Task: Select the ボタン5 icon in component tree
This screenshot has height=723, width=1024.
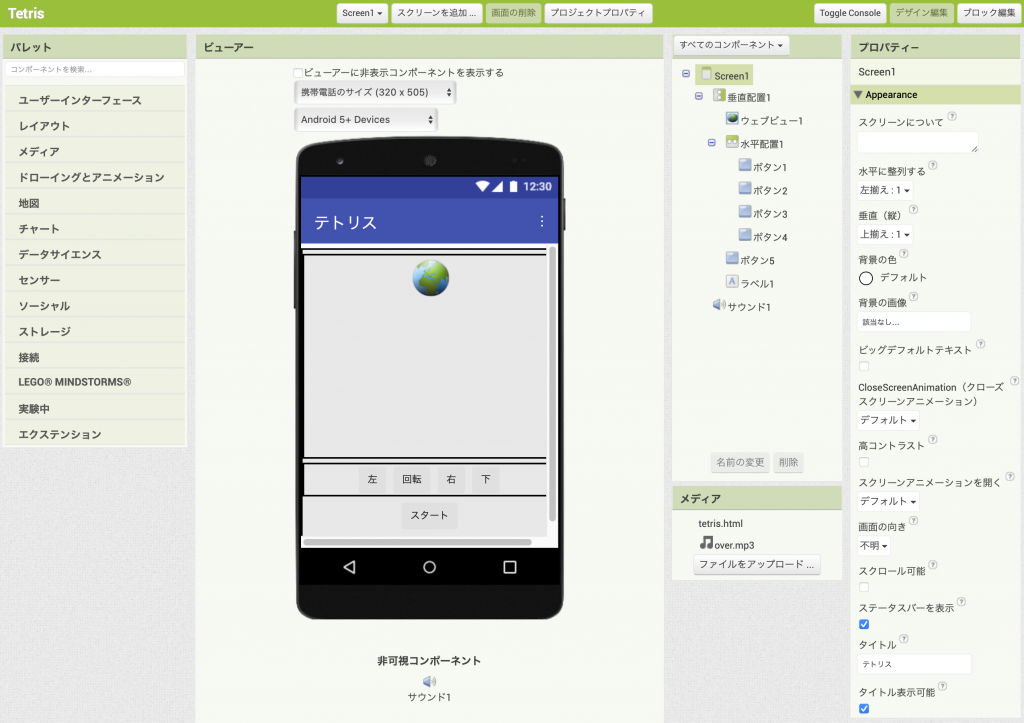Action: 732,258
